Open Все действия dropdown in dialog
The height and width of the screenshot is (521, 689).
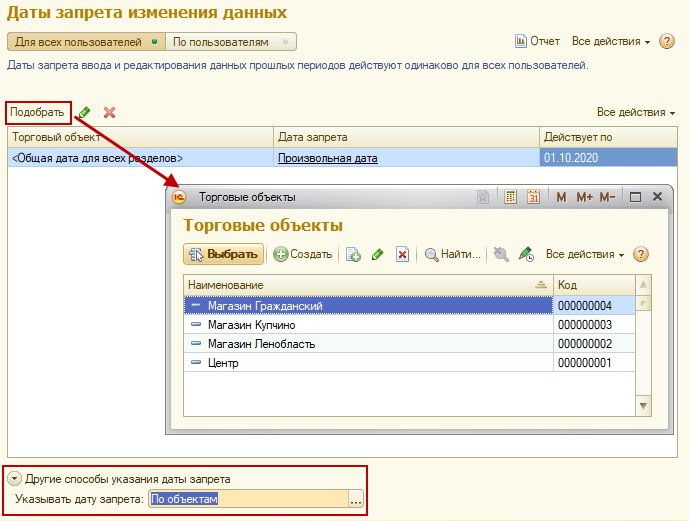(x=585, y=254)
